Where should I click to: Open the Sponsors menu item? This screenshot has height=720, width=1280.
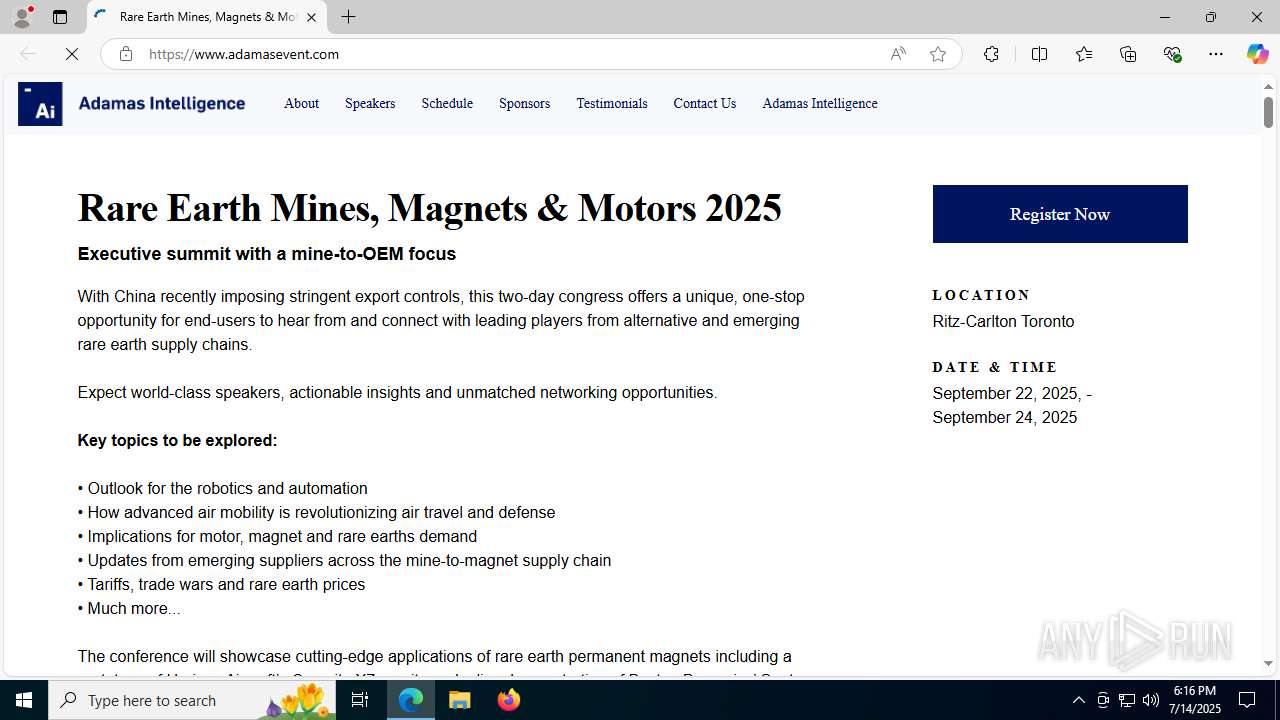tap(524, 103)
